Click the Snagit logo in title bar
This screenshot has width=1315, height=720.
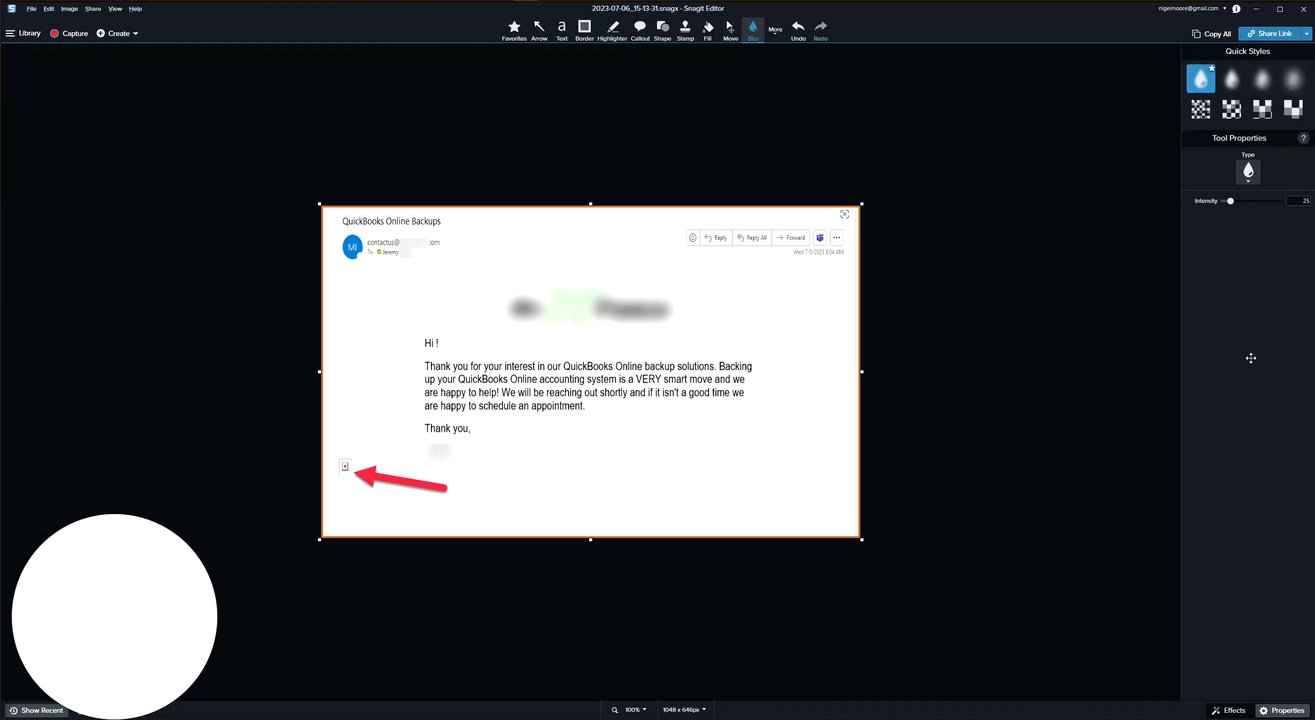10,8
